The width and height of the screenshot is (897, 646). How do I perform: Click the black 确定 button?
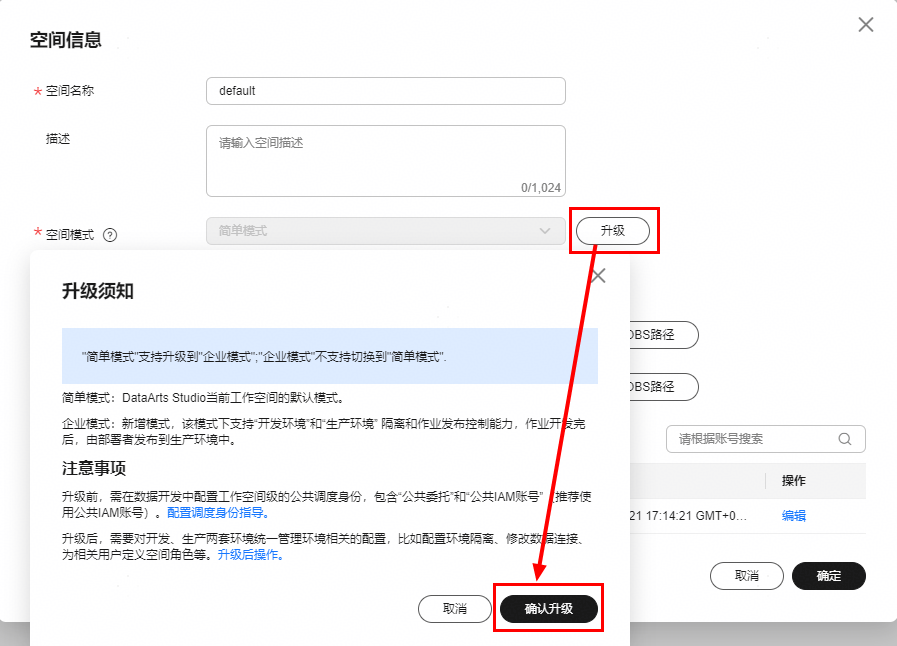pyautogui.click(x=828, y=576)
